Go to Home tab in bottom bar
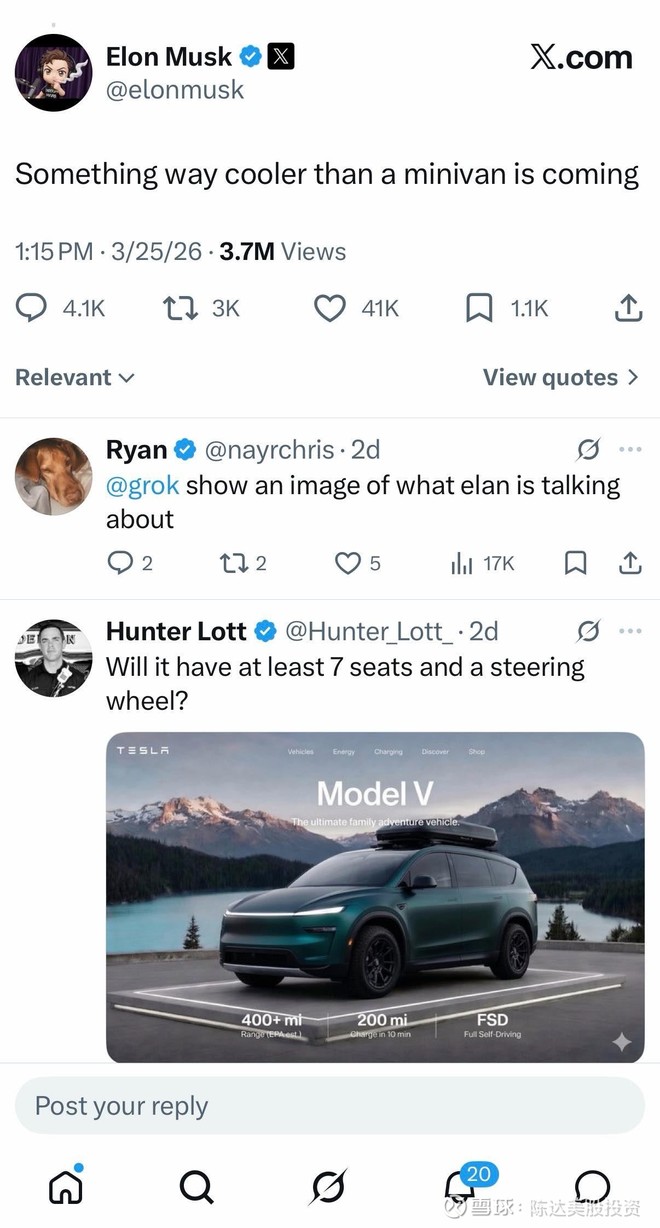 (x=66, y=1186)
